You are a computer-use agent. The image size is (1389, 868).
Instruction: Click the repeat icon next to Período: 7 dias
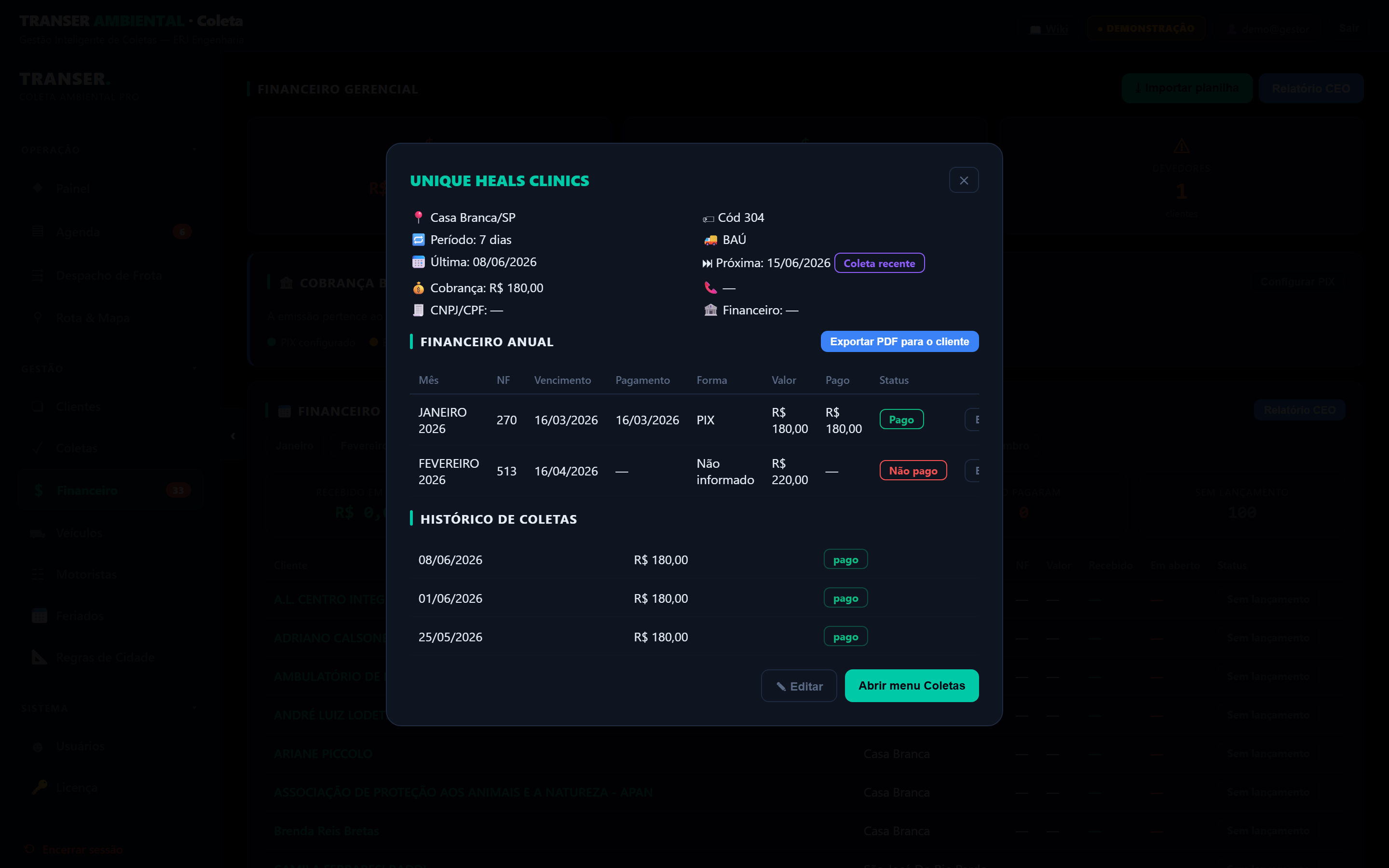click(x=419, y=239)
